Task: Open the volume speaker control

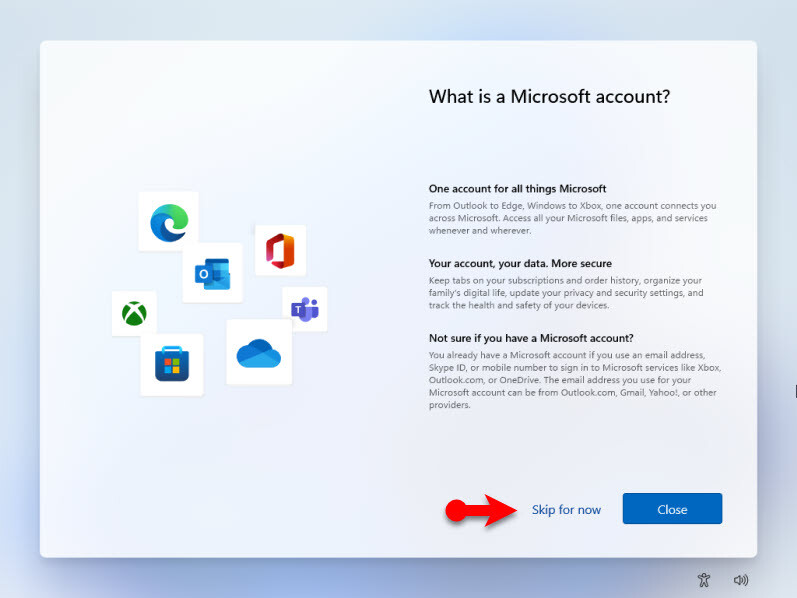Action: pos(741,579)
